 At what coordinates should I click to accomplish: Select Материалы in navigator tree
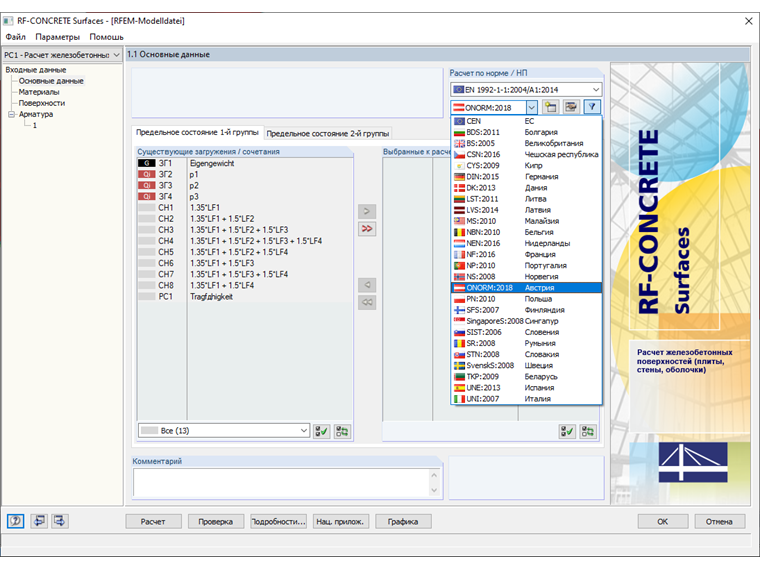click(x=39, y=92)
